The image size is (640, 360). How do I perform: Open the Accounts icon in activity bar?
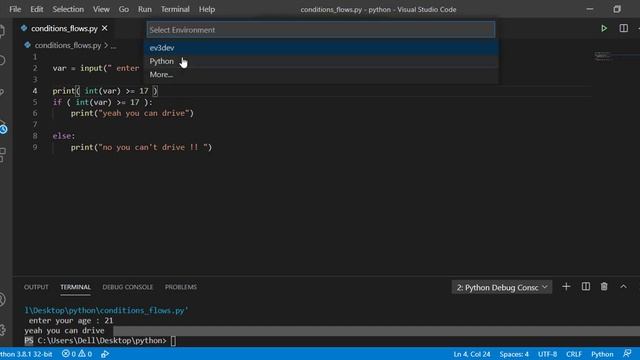2,299
